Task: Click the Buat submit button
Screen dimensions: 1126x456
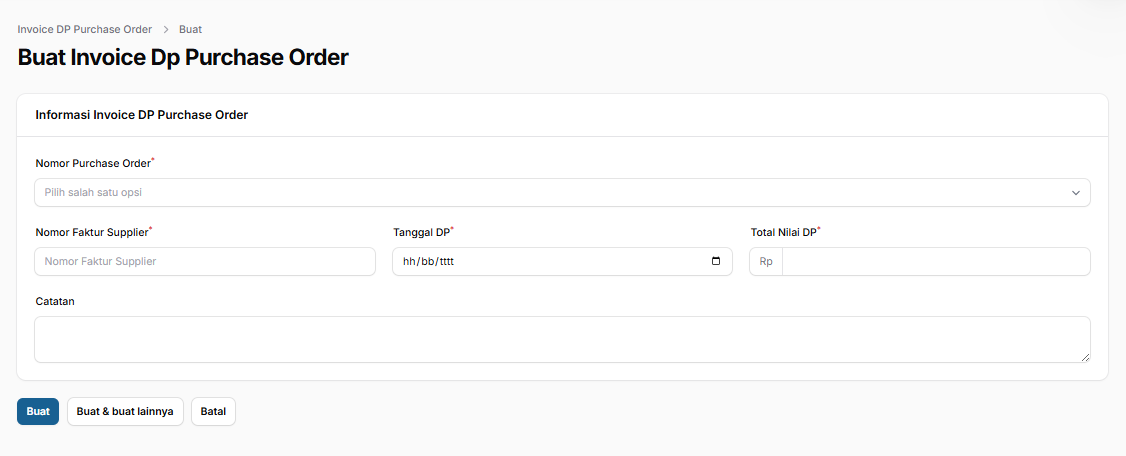Action: [x=38, y=411]
